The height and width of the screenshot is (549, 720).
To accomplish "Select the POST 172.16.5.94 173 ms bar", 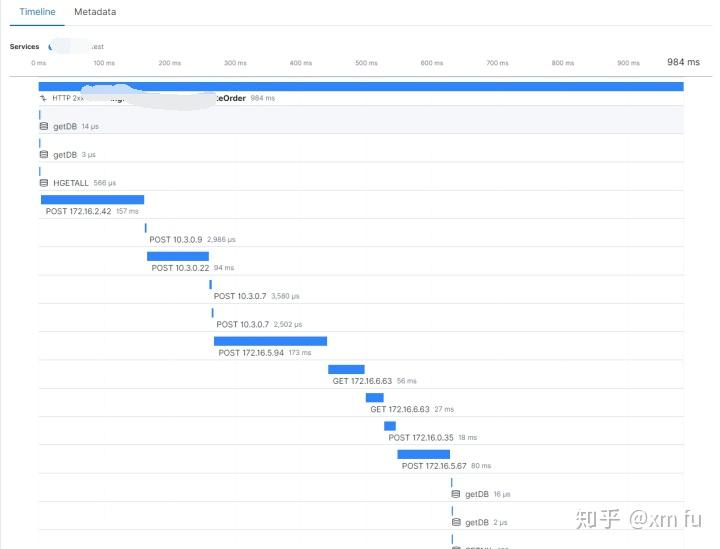I will click(270, 341).
